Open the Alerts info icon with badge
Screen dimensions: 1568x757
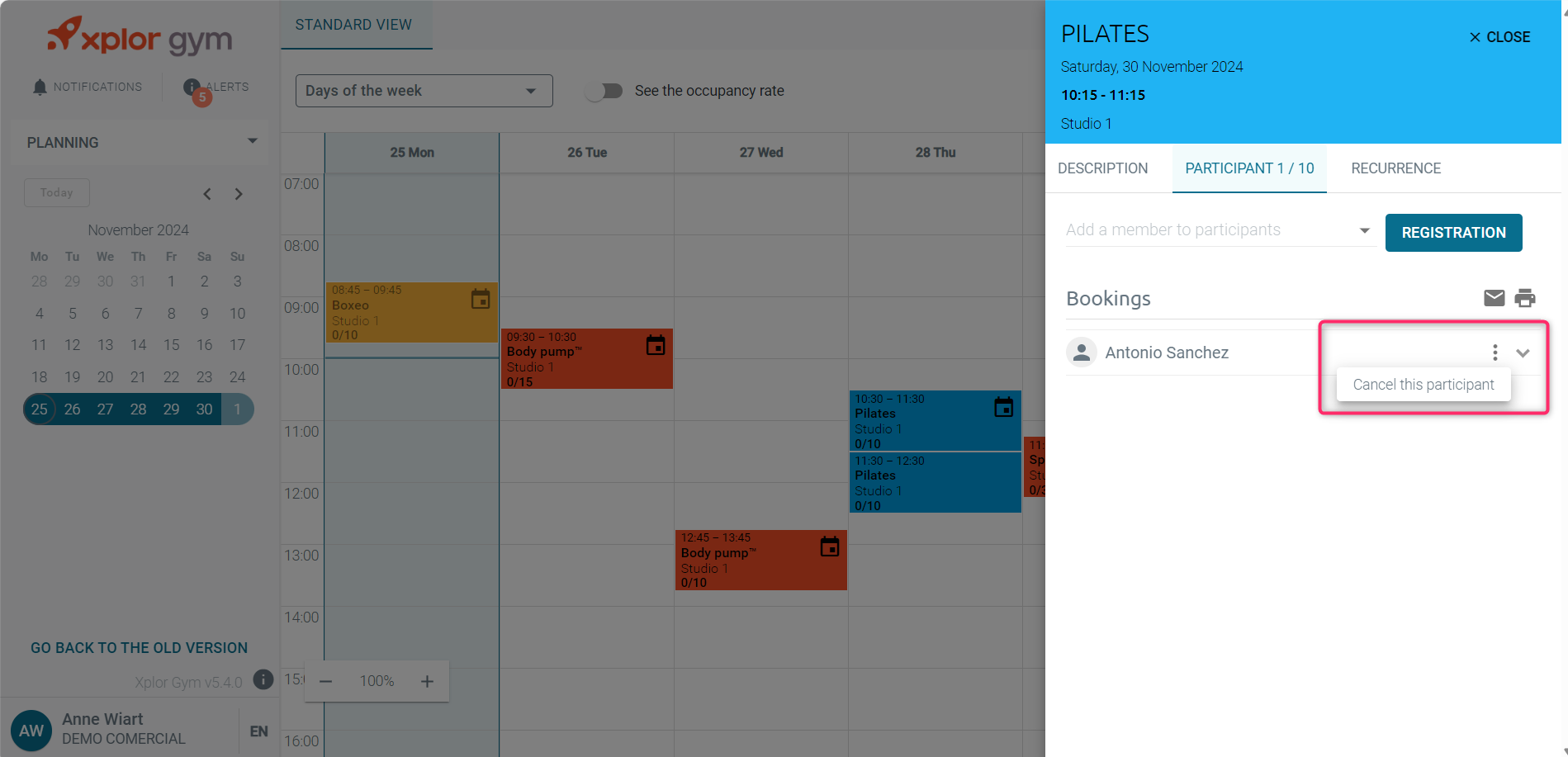(x=192, y=88)
